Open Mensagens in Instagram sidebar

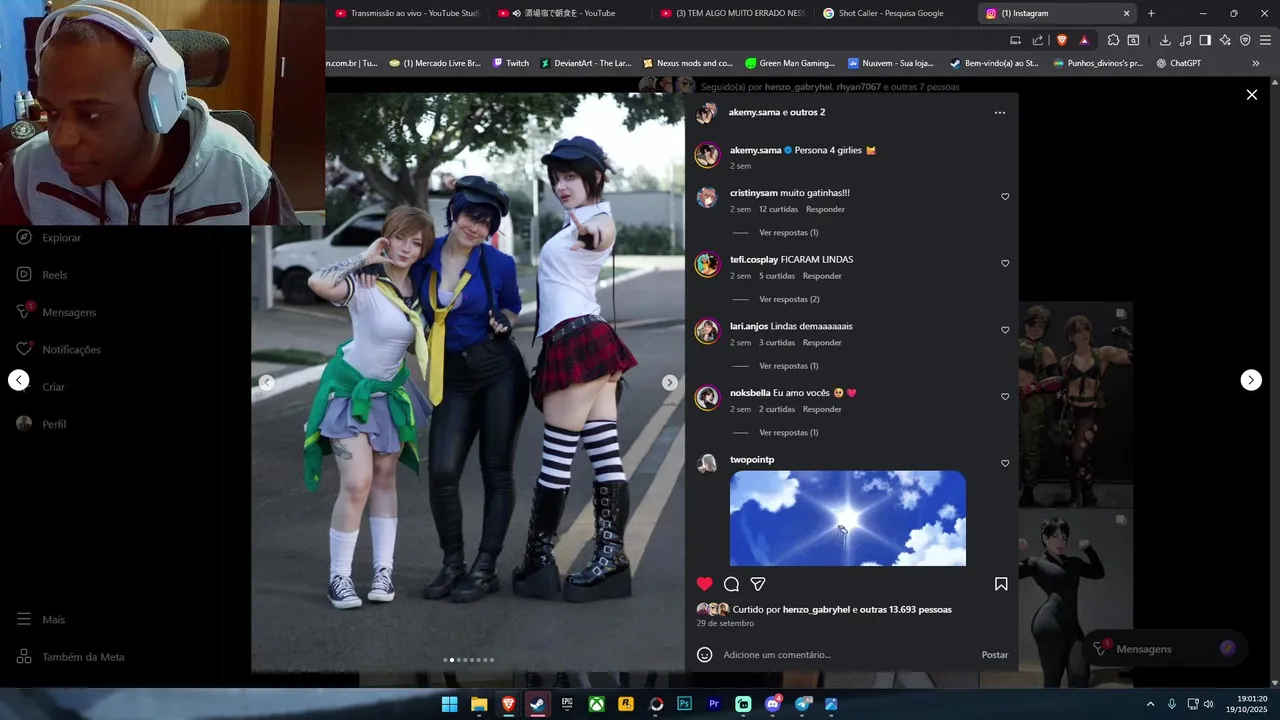click(x=56, y=312)
